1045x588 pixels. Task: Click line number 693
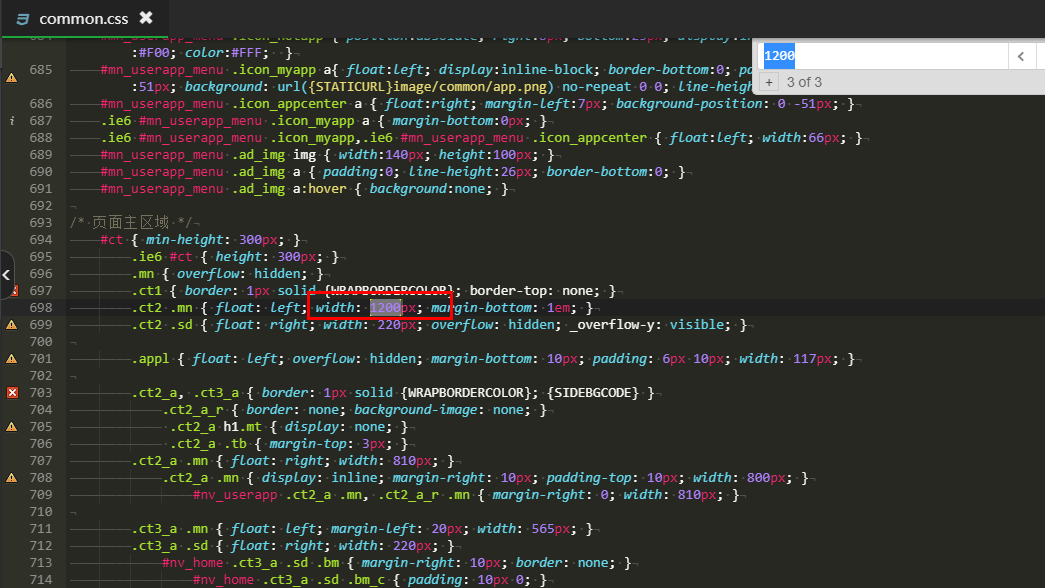tap(41, 223)
